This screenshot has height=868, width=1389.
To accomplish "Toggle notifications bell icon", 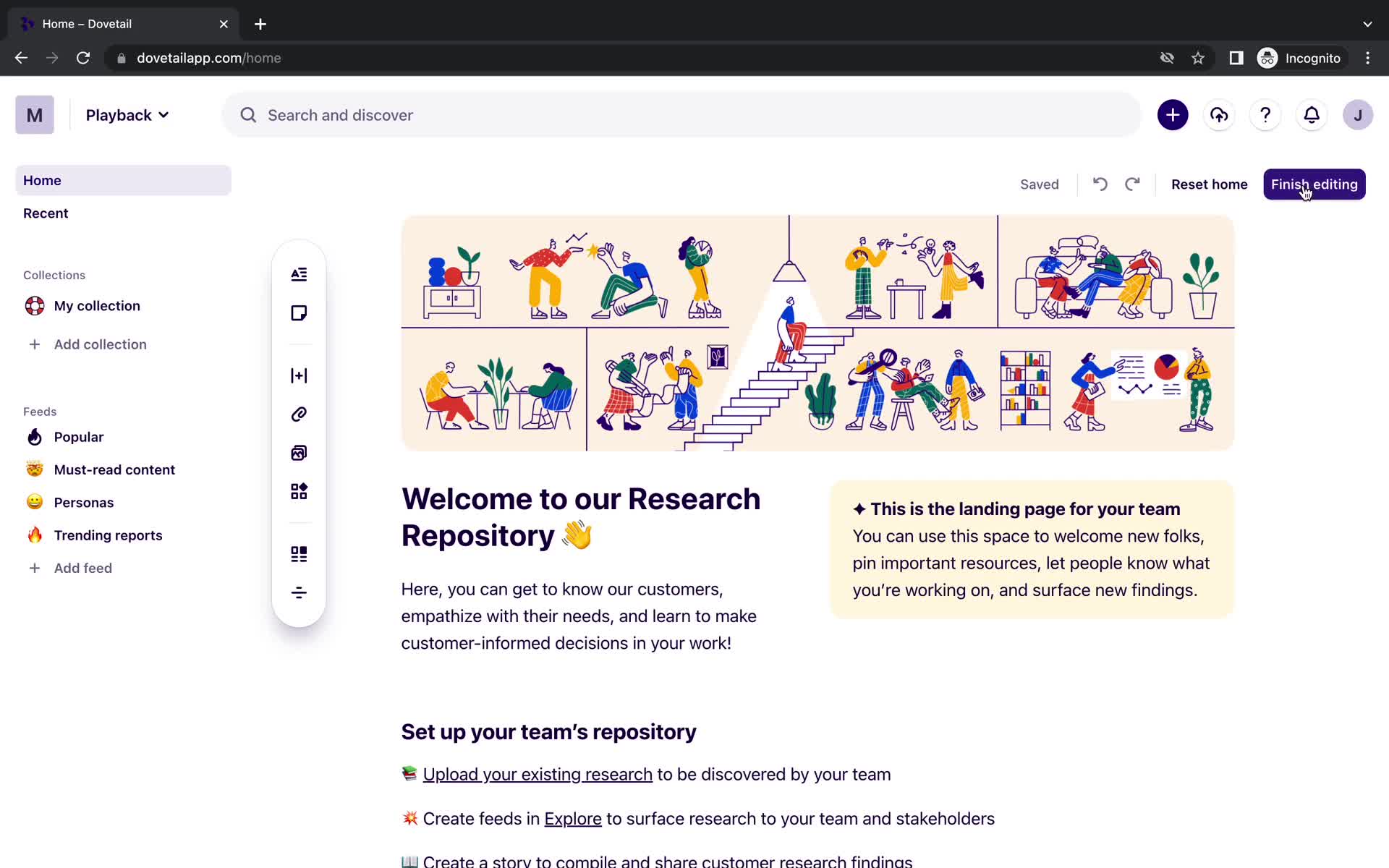I will [x=1311, y=114].
